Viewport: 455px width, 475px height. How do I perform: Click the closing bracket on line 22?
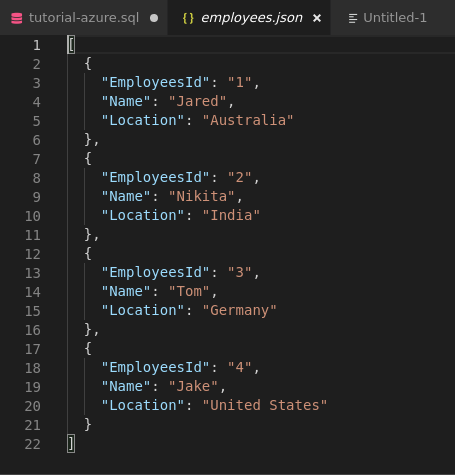tap(71, 444)
